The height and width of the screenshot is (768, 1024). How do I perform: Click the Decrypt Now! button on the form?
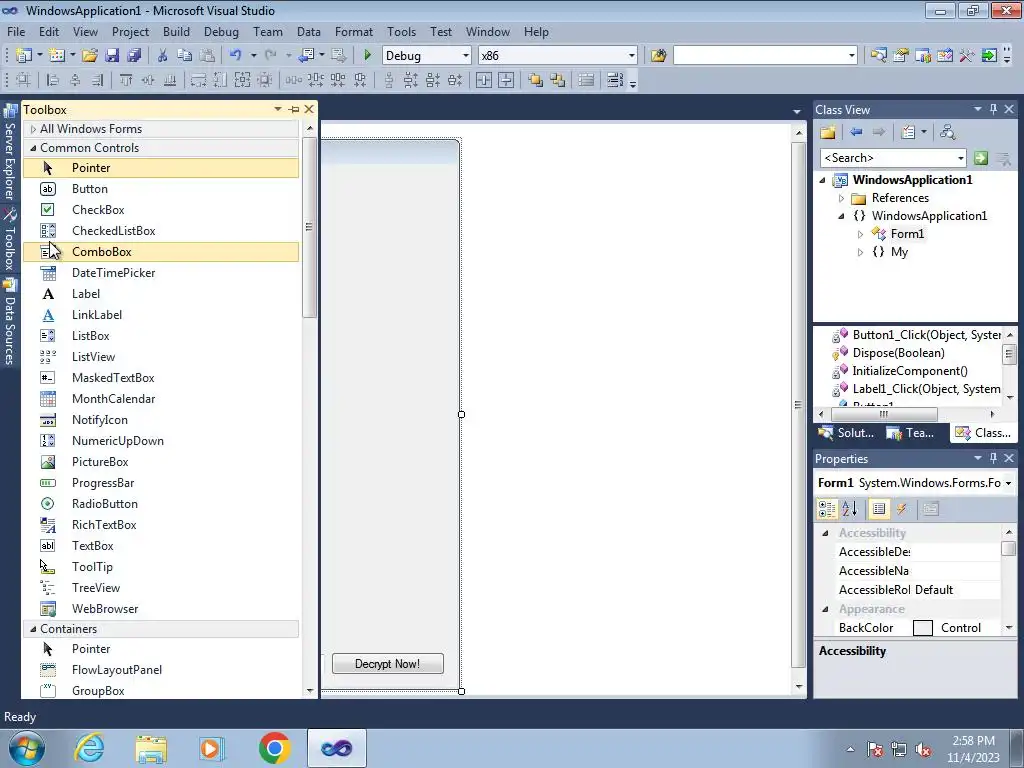(x=388, y=664)
